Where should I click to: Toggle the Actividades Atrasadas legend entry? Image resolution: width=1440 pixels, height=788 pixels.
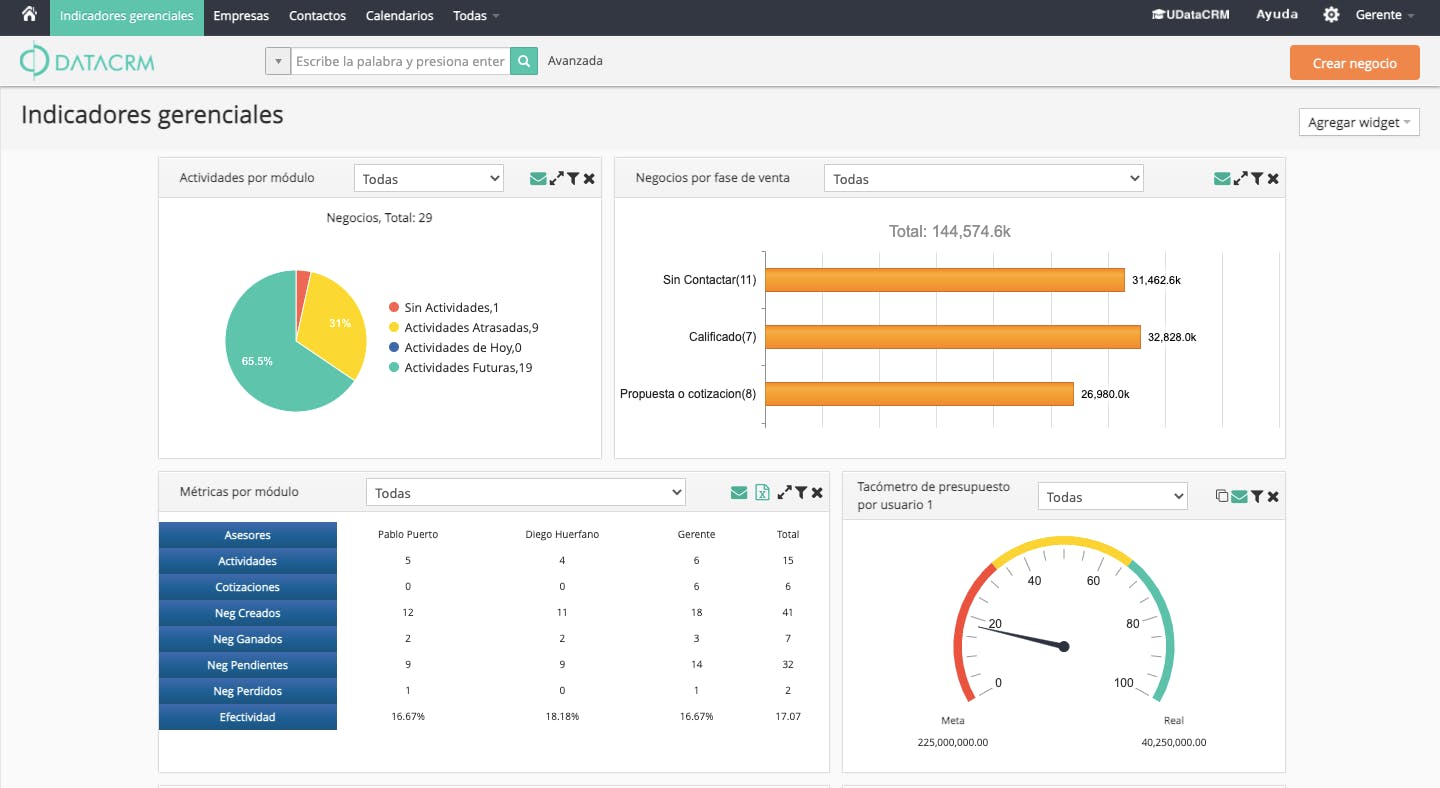(x=470, y=328)
